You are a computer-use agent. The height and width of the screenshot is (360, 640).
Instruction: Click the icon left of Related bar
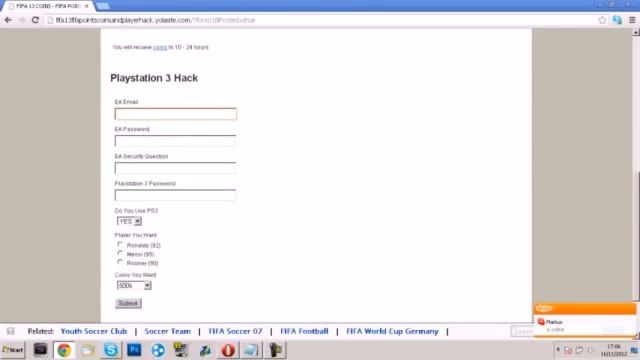(11, 331)
